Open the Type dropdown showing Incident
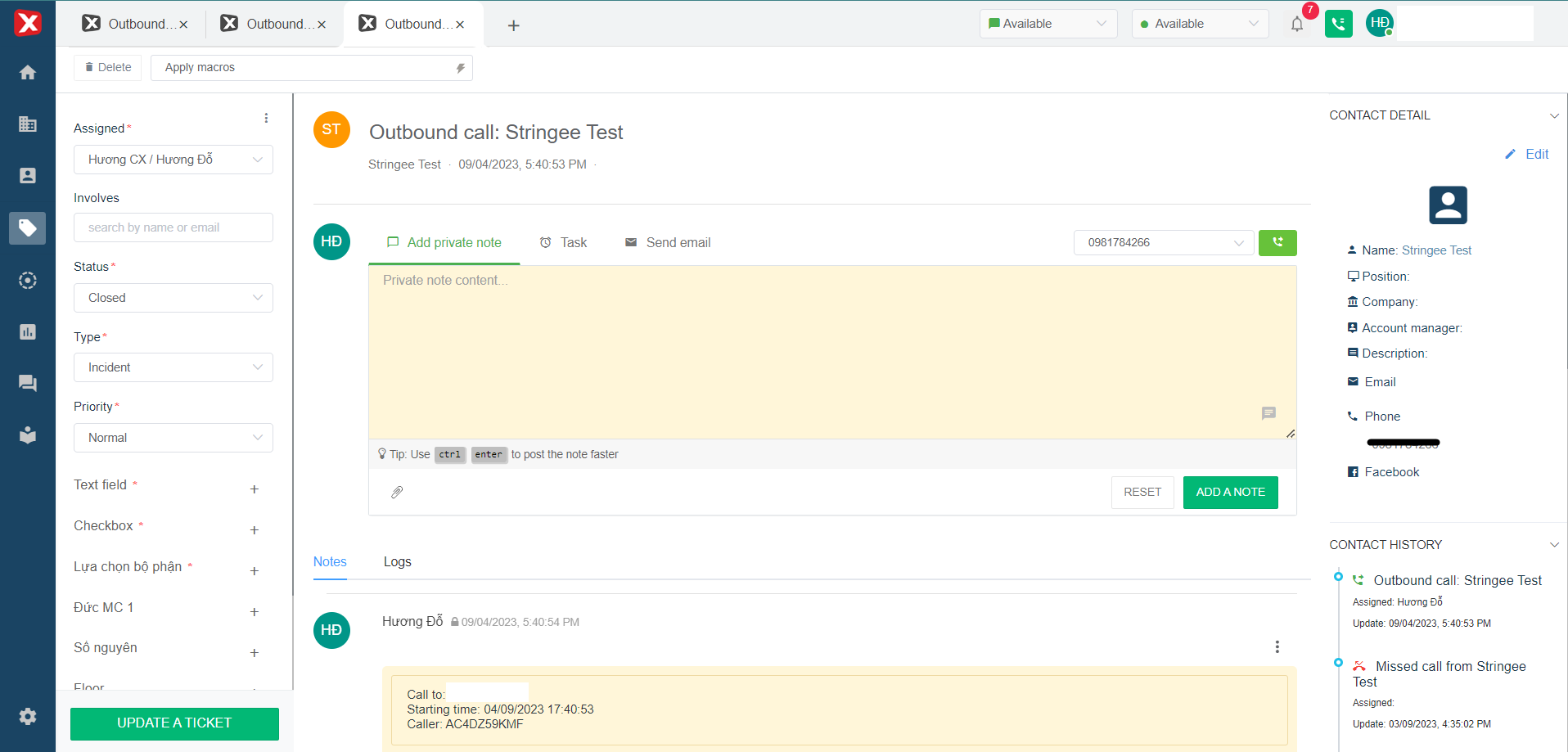The image size is (1568, 752). [x=173, y=367]
